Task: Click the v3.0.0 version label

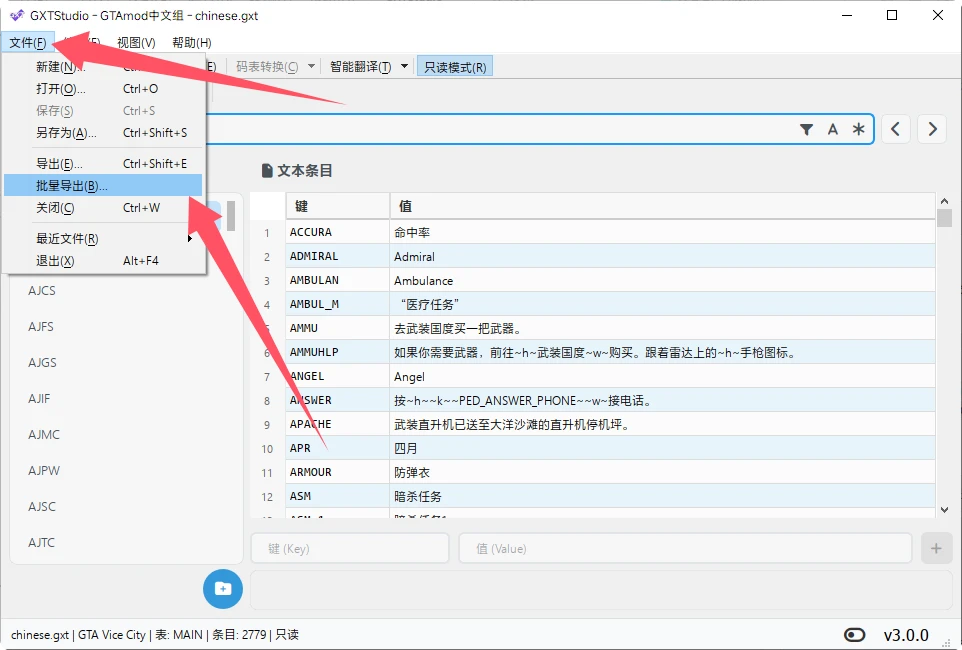Action: (906, 635)
